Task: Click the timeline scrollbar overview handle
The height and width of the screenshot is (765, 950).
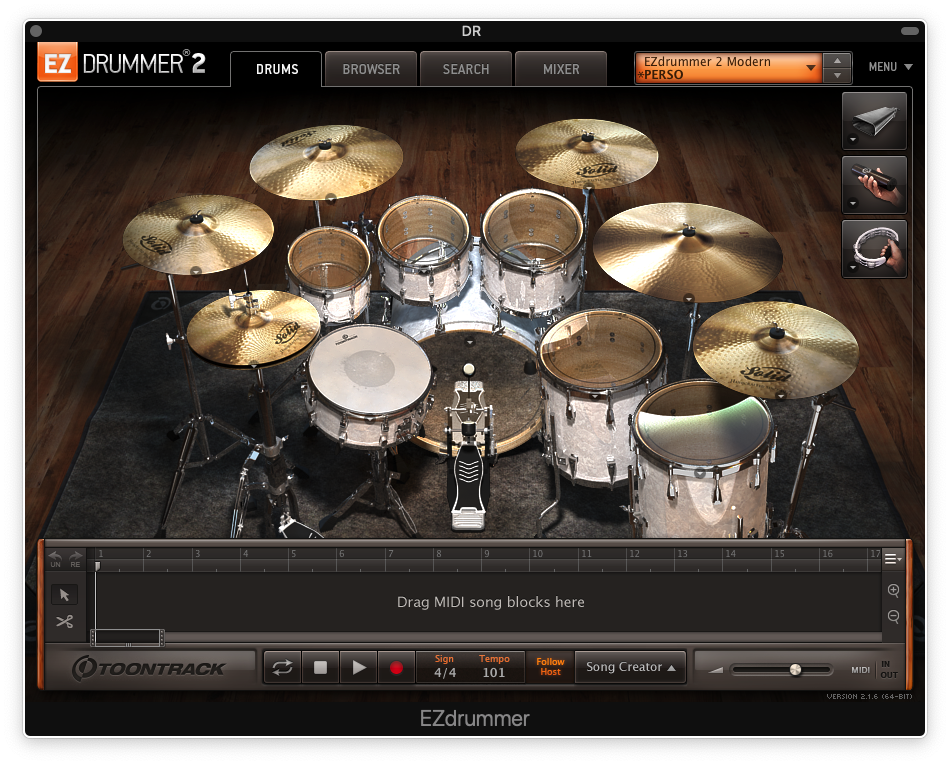Action: (x=127, y=637)
